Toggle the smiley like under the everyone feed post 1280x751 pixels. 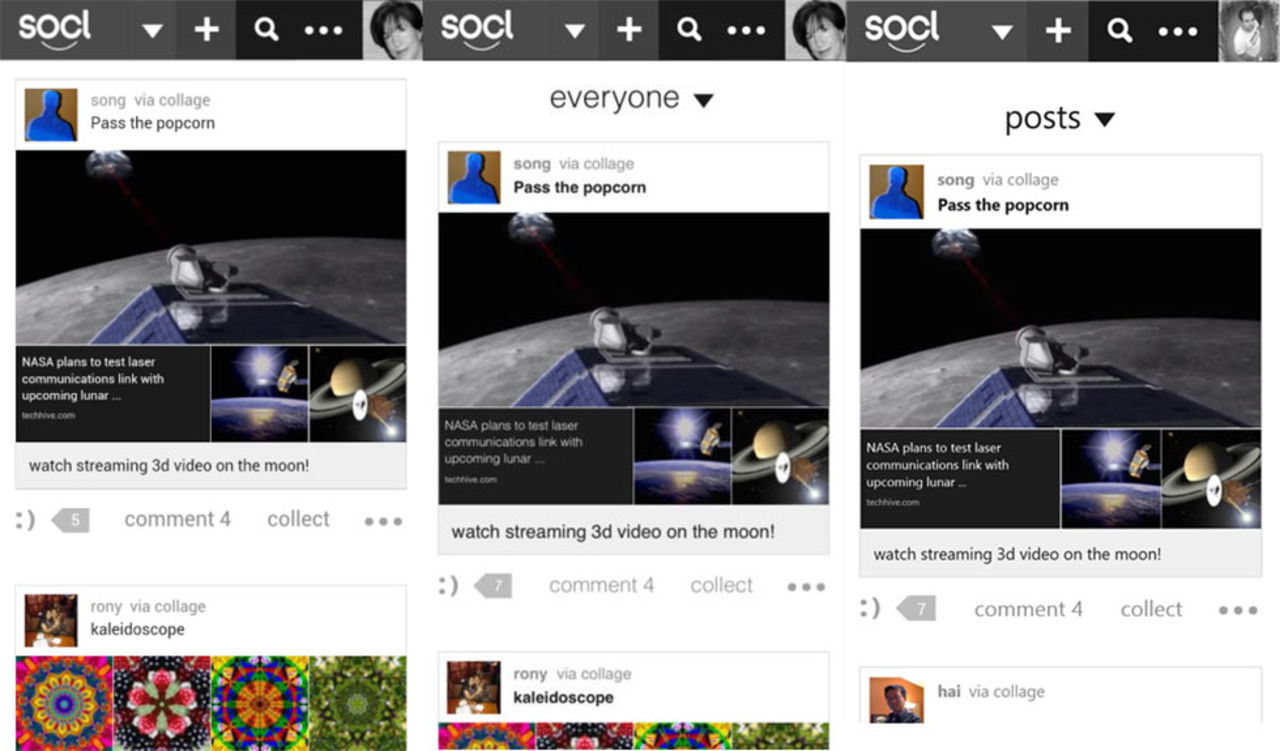point(449,586)
